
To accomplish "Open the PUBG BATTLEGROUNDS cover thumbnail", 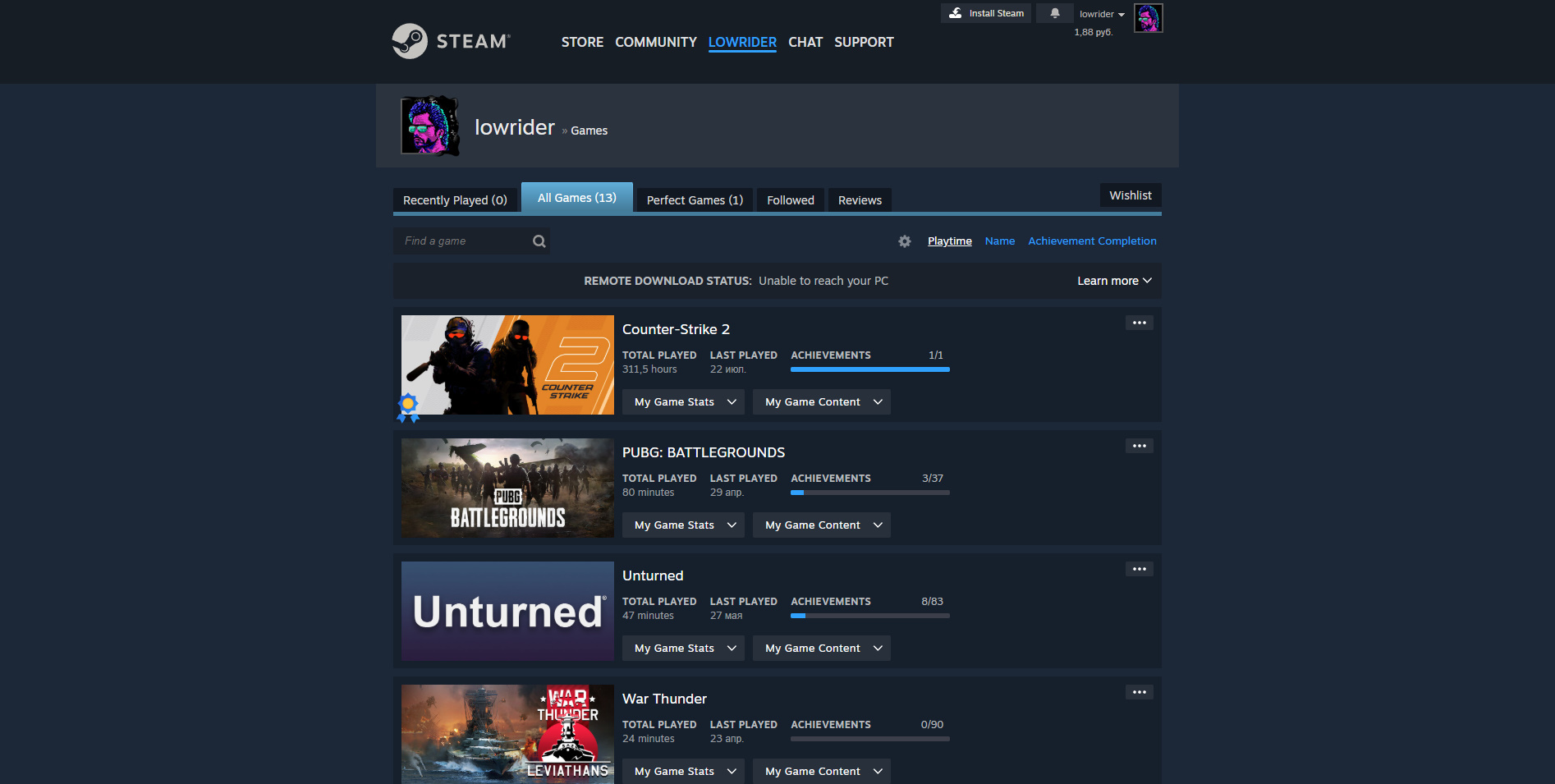I will (x=507, y=488).
